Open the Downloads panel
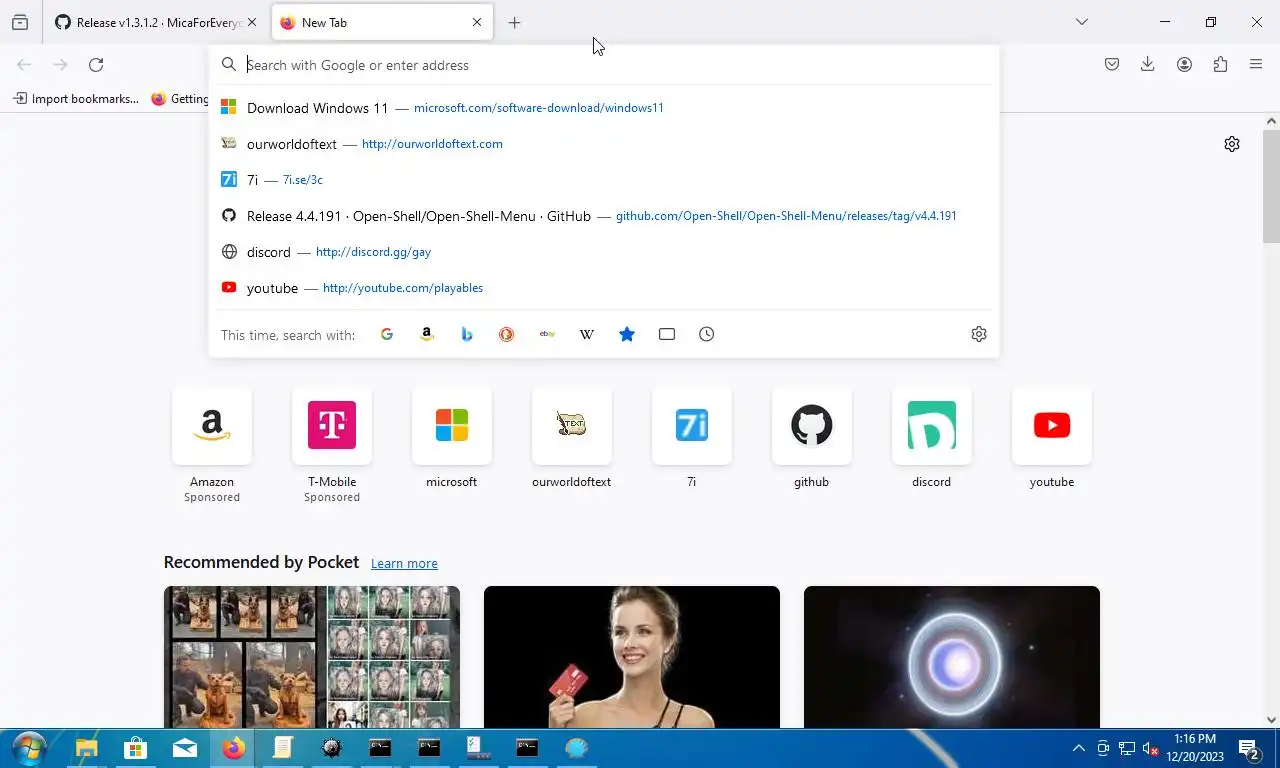 (1148, 65)
